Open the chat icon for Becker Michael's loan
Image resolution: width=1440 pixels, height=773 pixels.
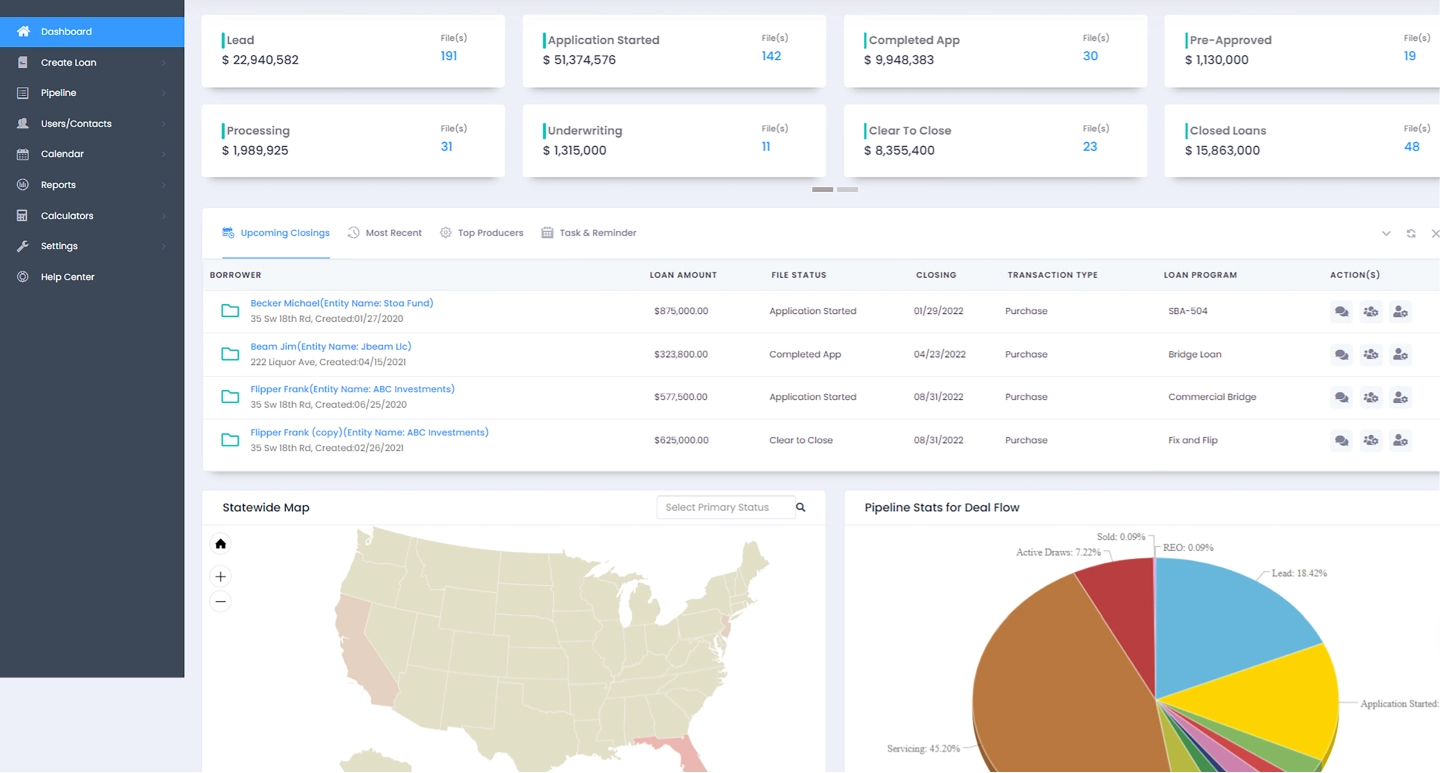pyautogui.click(x=1341, y=311)
